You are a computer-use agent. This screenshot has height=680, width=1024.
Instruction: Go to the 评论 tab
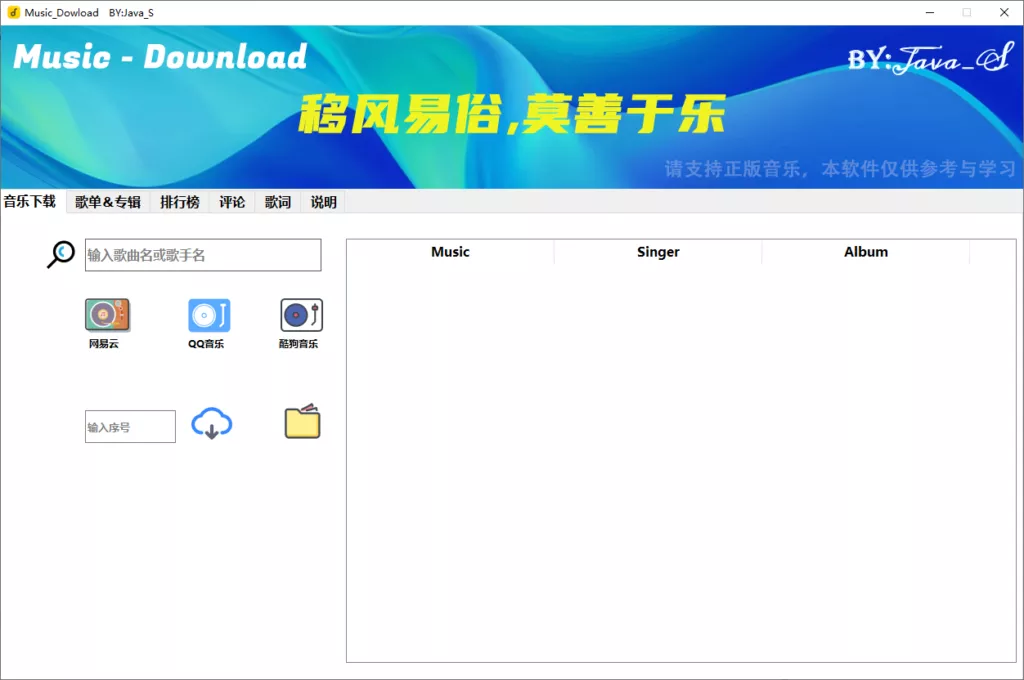pos(232,202)
